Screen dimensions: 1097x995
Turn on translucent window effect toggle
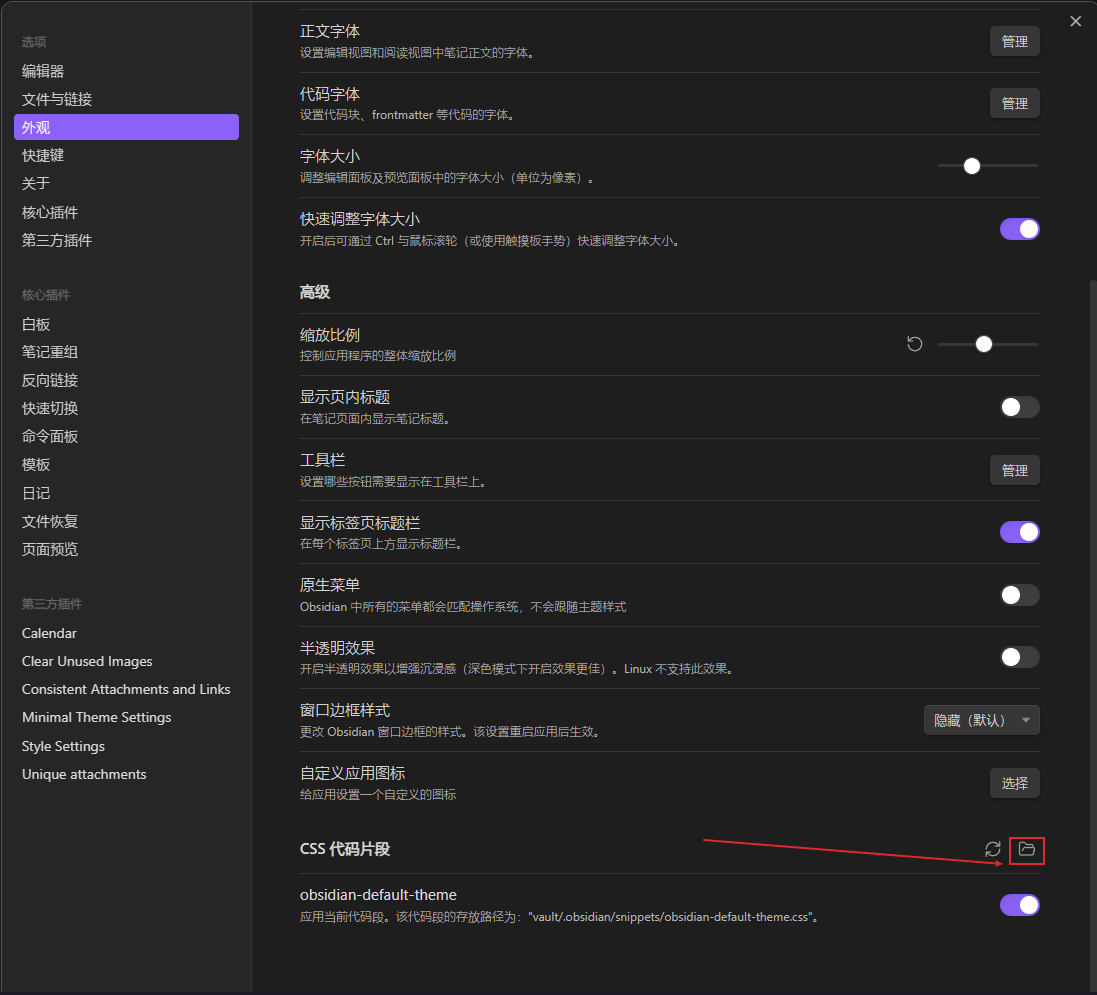(1019, 657)
